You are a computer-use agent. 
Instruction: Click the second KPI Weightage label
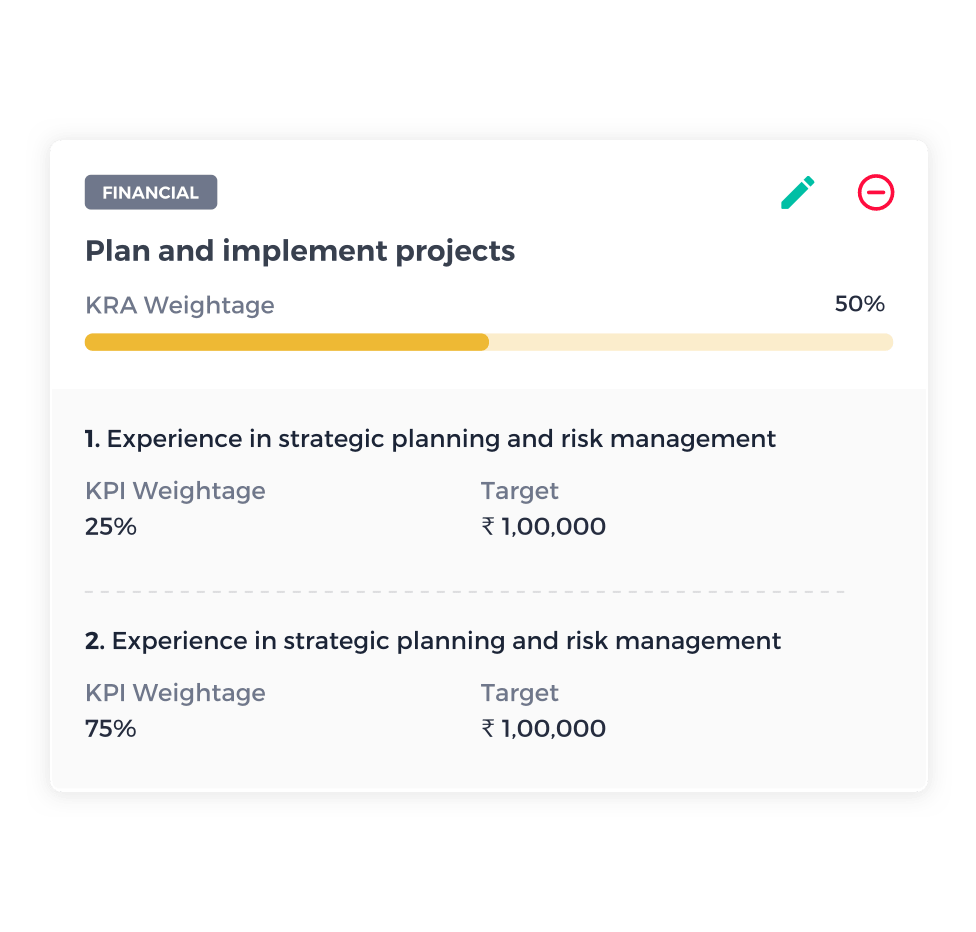[176, 693]
